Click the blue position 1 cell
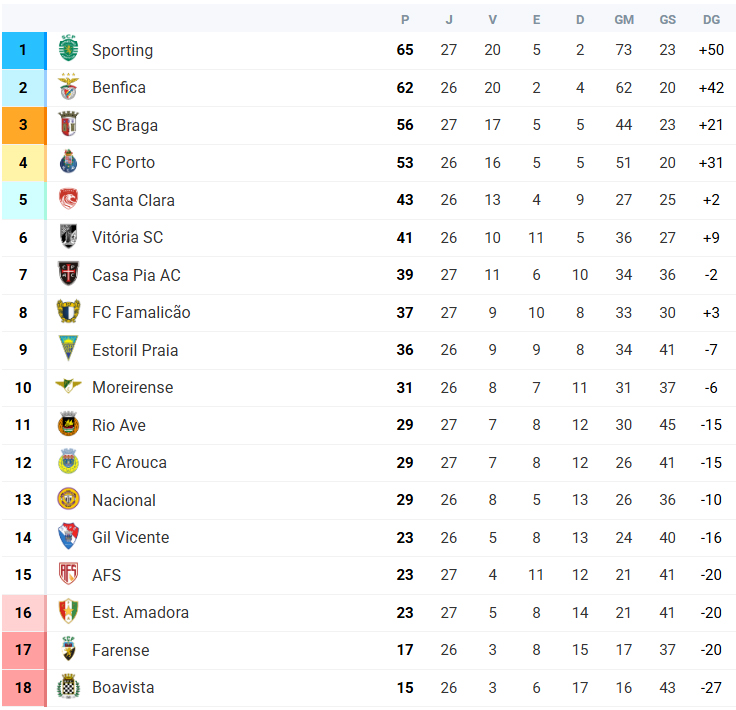Viewport: 736px width, 710px height. 24,50
